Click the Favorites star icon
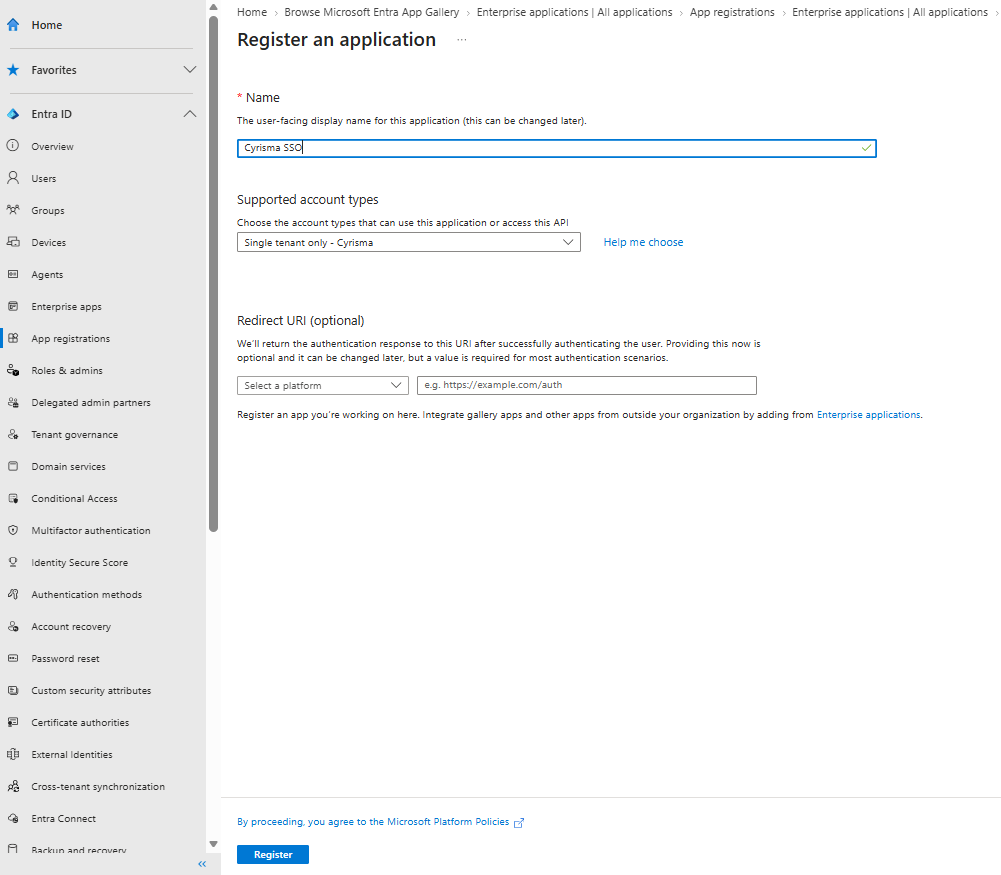Viewport: 1001px width, 875px height. pos(13,70)
